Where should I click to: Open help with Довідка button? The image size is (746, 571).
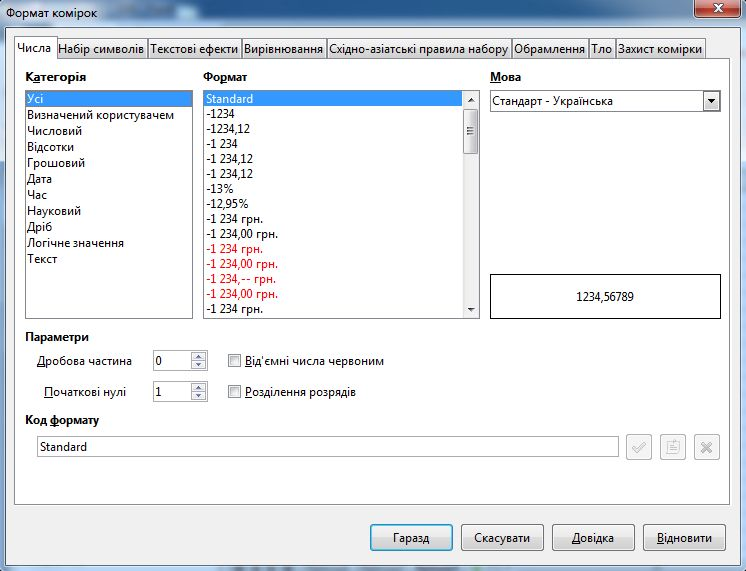(x=593, y=537)
